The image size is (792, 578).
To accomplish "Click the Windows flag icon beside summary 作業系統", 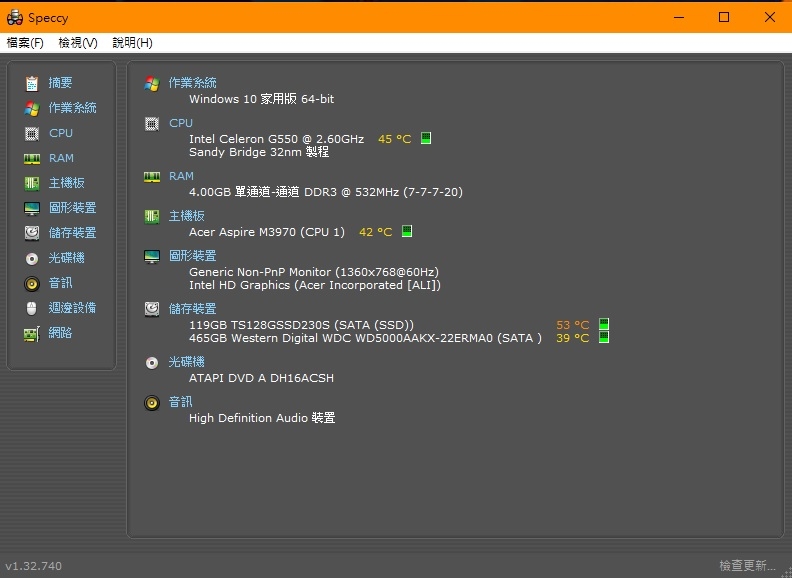I will [x=152, y=83].
